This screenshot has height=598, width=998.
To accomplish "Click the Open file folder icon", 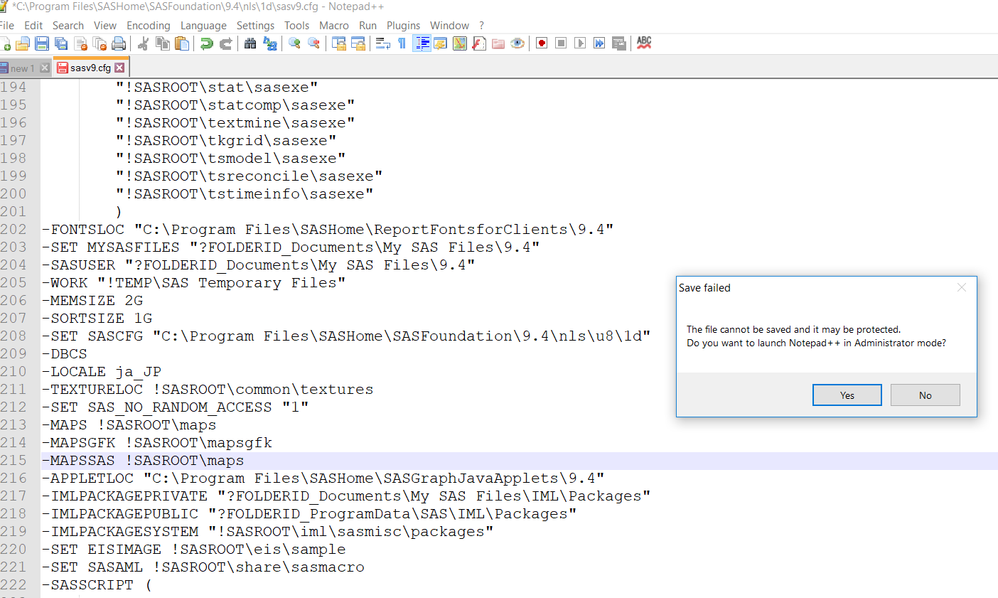I will point(23,43).
